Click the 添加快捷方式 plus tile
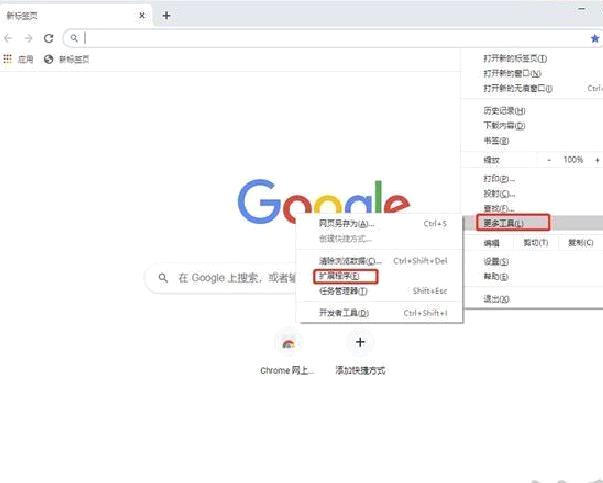This screenshot has height=483, width=603. (360, 352)
